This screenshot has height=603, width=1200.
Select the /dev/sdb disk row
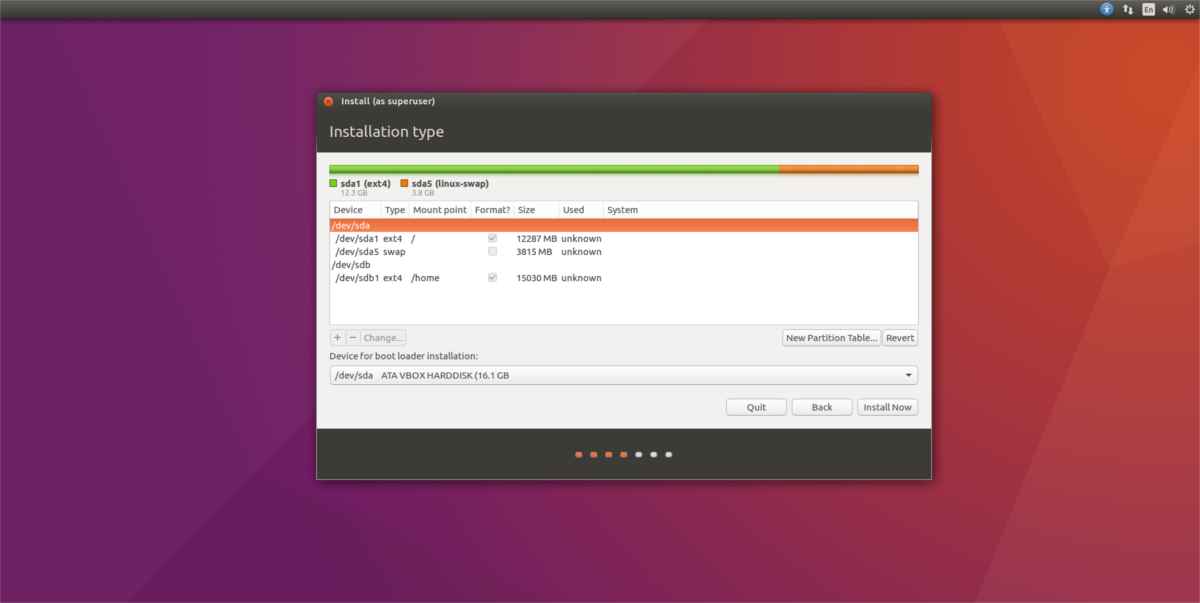(624, 265)
